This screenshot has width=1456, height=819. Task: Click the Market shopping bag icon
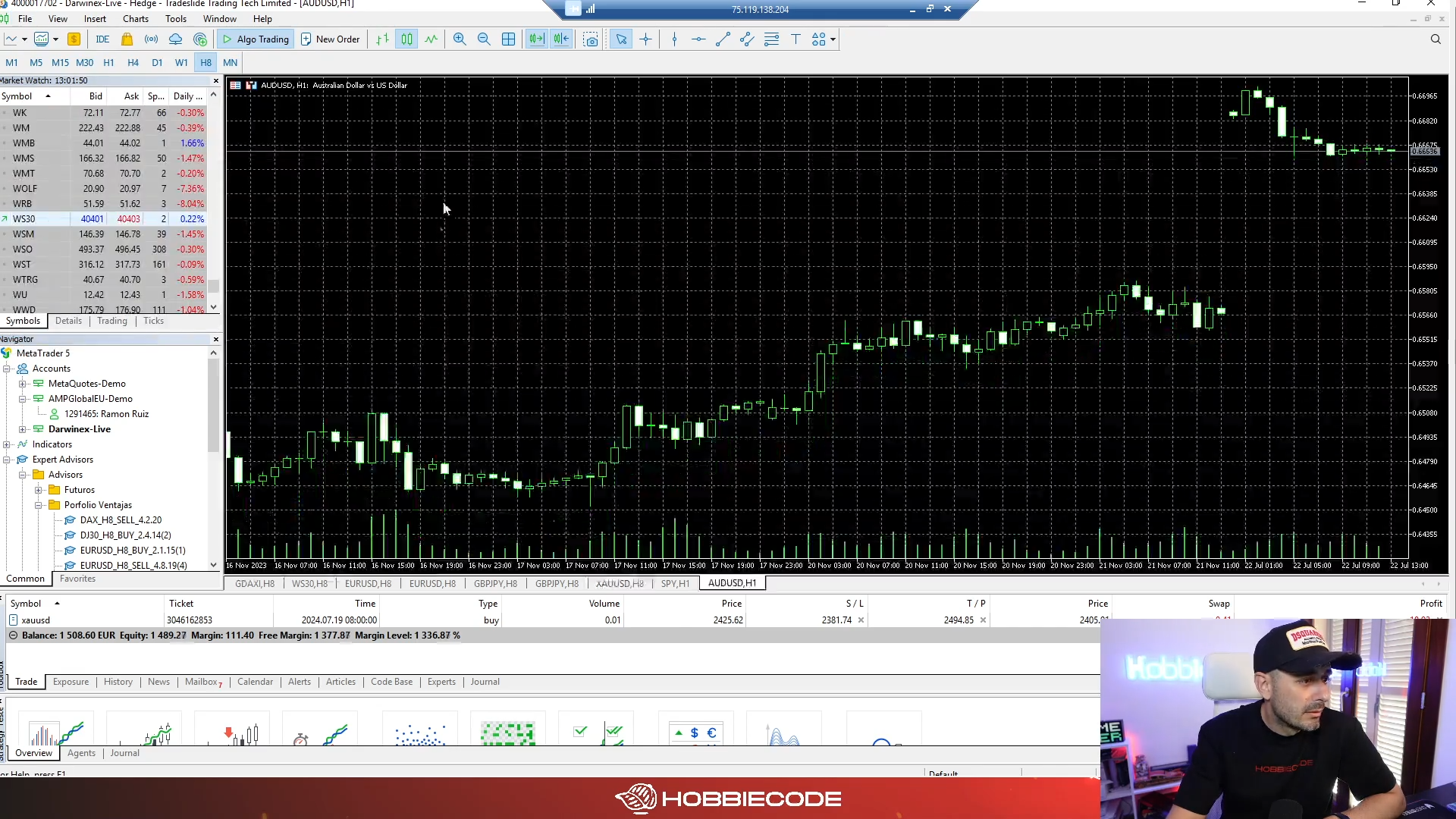click(x=127, y=39)
